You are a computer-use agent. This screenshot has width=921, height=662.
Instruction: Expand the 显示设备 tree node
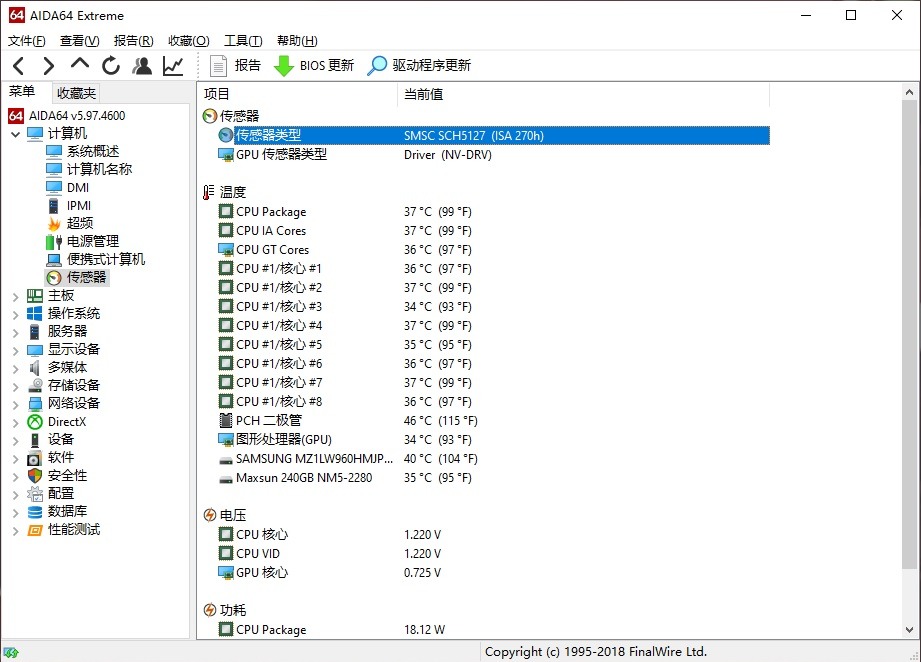16,351
